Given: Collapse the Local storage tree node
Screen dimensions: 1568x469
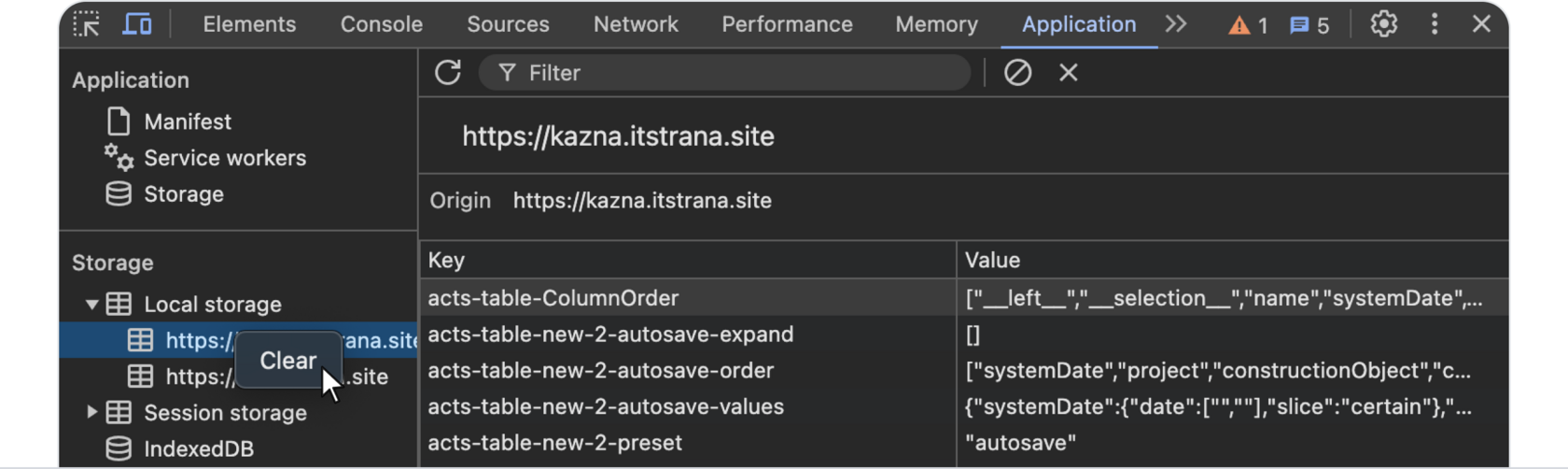Looking at the screenshot, I should [x=91, y=305].
